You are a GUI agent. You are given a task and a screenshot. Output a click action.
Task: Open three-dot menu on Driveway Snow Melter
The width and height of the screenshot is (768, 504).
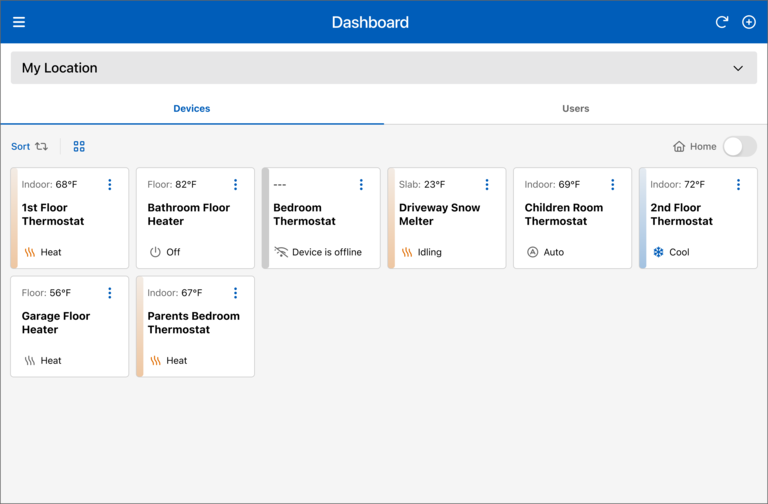[x=487, y=185]
